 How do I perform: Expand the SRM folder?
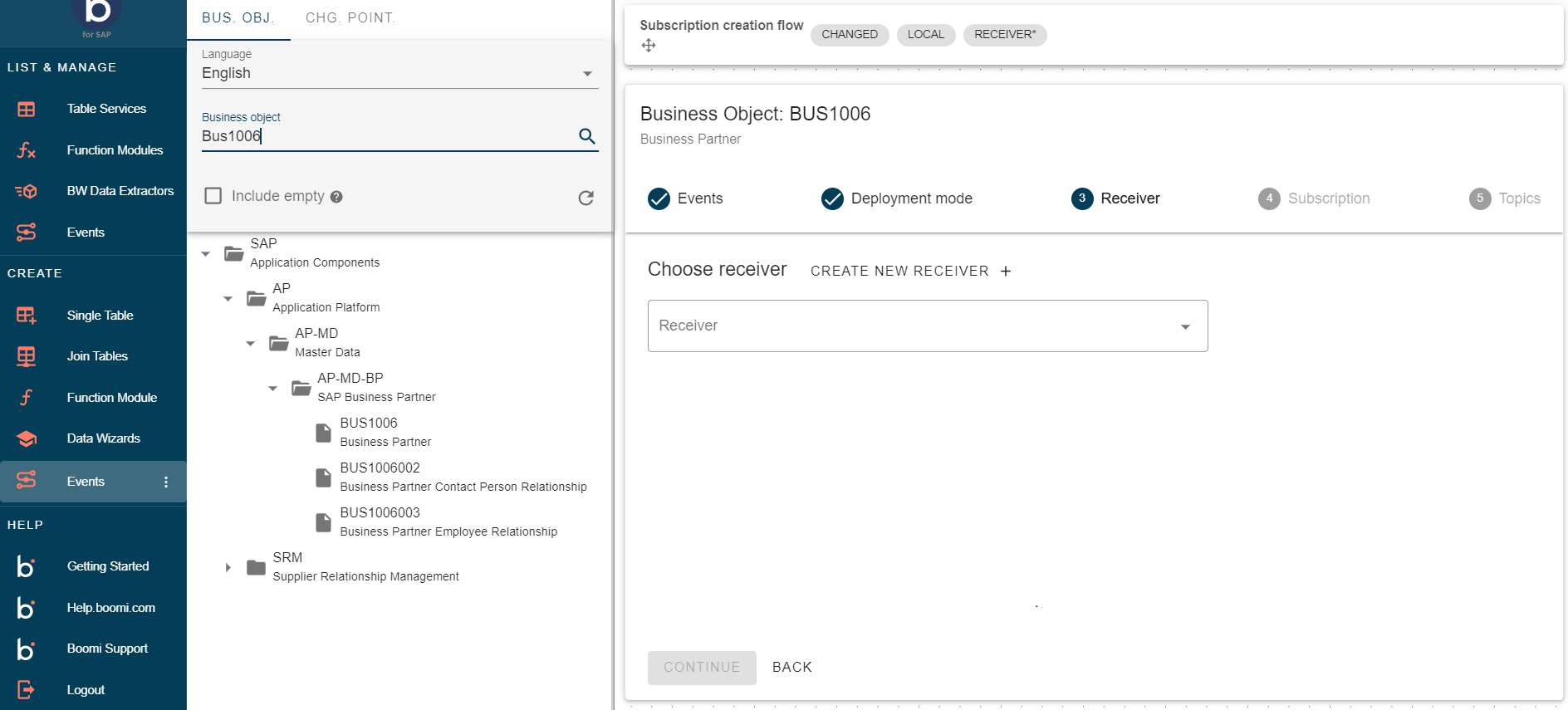click(228, 568)
